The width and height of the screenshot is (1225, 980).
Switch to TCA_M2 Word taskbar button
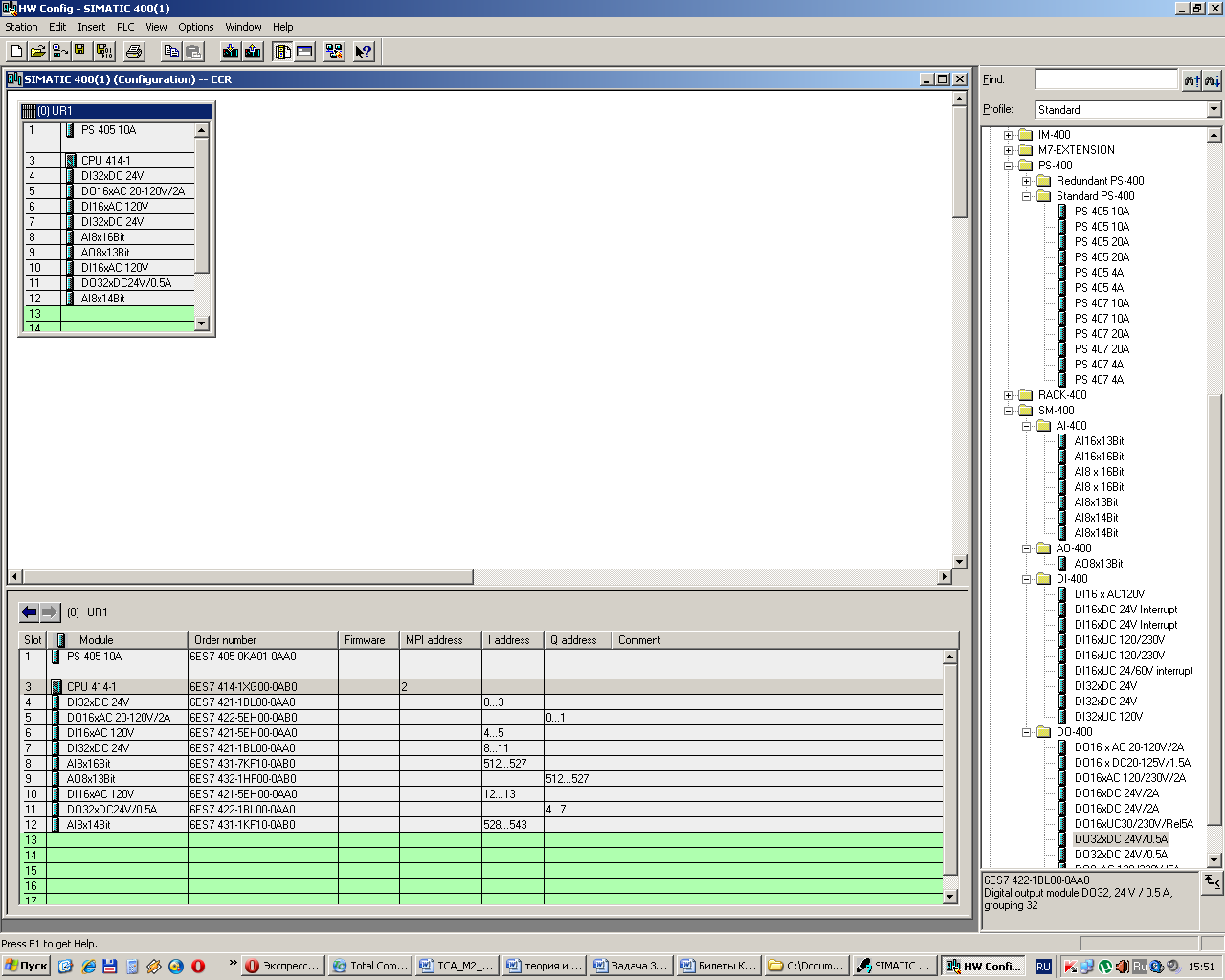click(x=457, y=966)
